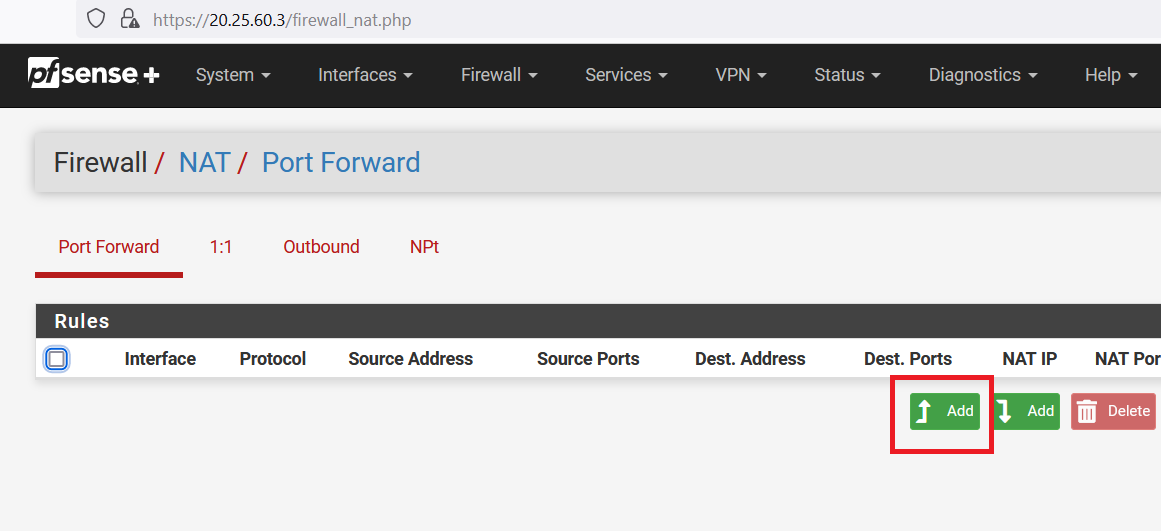Image resolution: width=1161 pixels, height=531 pixels.
Task: Click the NAT breadcrumb link
Action: 204,163
